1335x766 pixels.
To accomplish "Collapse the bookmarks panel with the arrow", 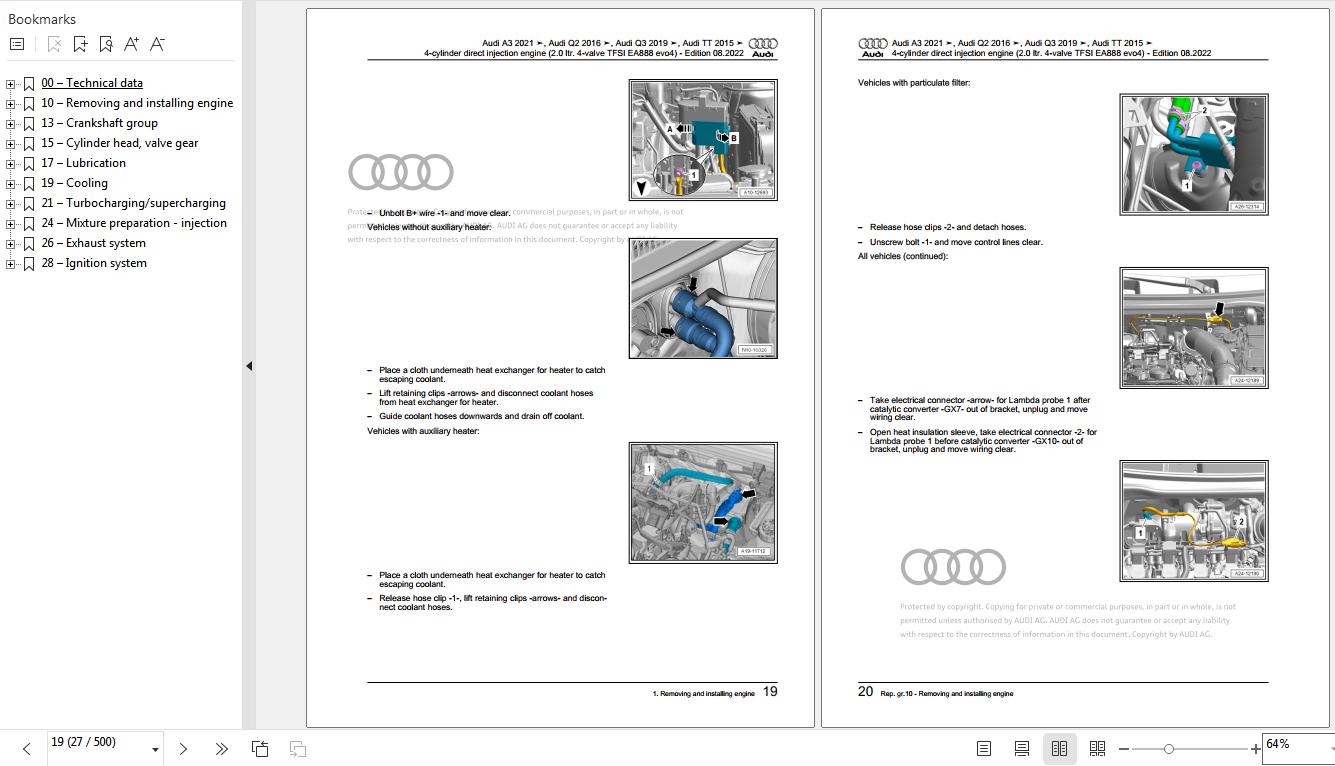I will coord(249,366).
